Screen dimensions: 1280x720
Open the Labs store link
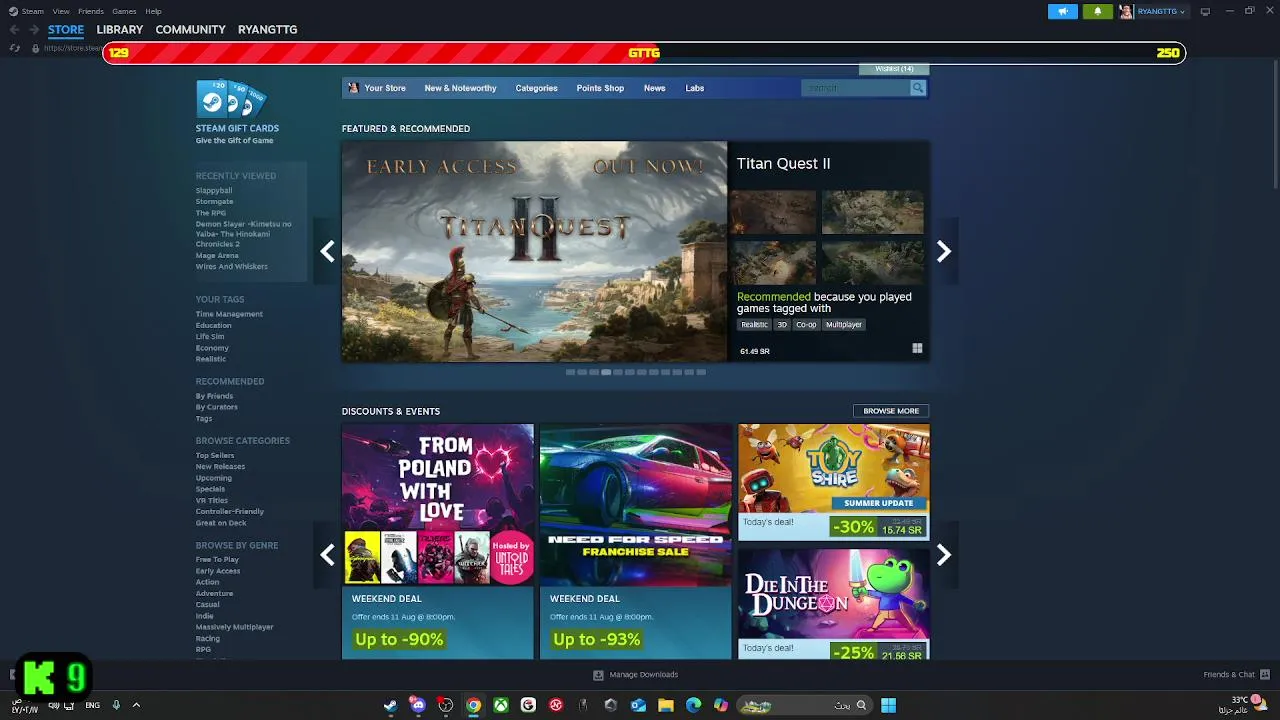click(x=694, y=88)
